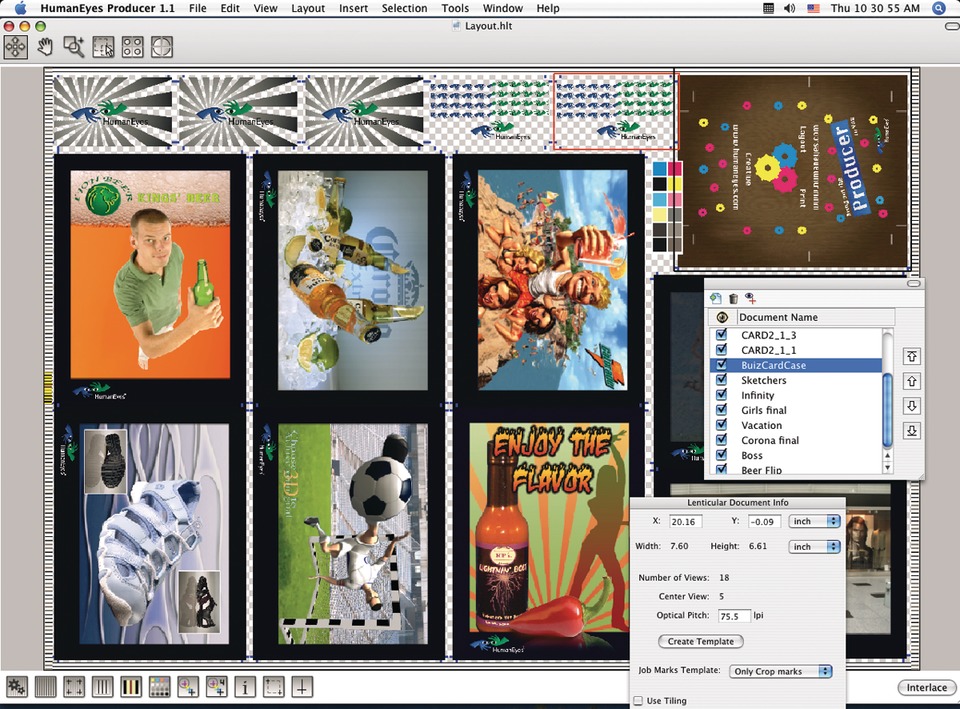Image resolution: width=960 pixels, height=709 pixels.
Task: Click the eye visibility column header
Action: pyautogui.click(x=722, y=317)
